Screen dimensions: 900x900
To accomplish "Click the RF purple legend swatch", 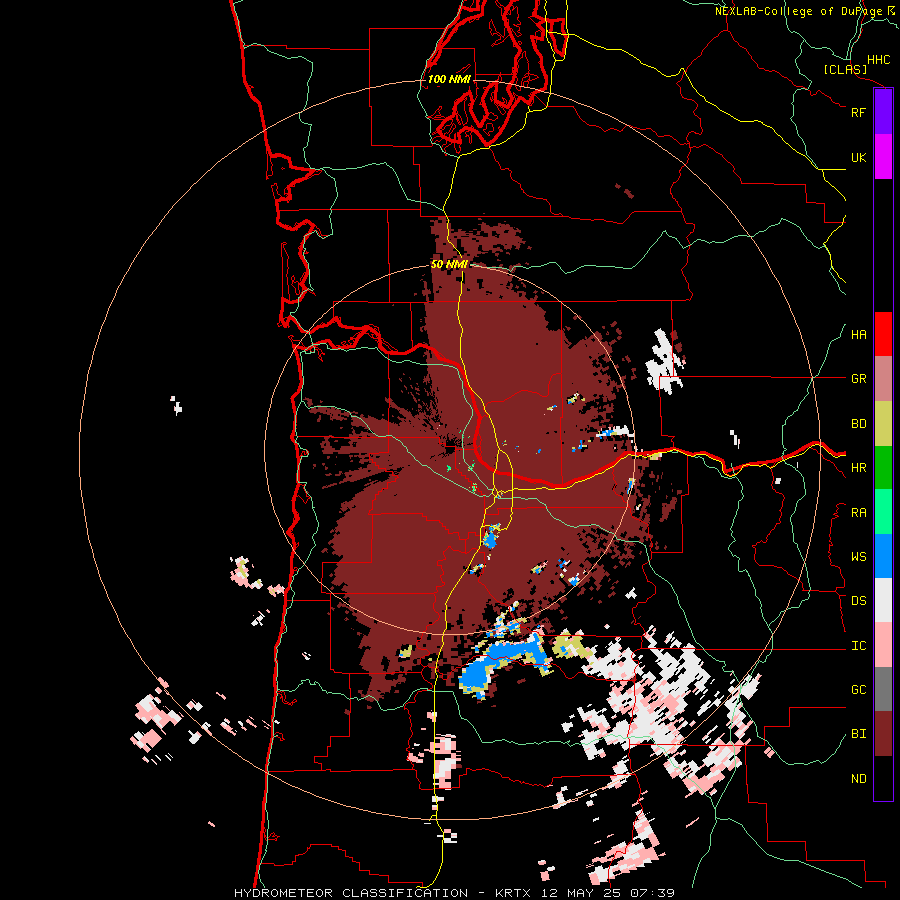I will coord(883,112).
